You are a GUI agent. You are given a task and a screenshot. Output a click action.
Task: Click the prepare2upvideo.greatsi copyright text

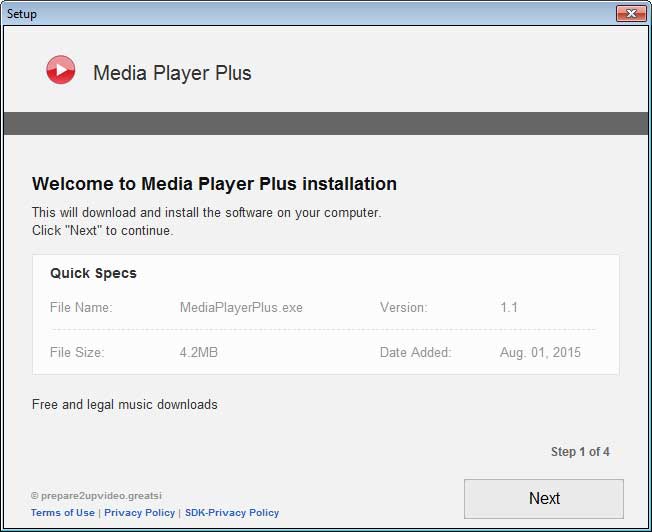tap(95, 496)
